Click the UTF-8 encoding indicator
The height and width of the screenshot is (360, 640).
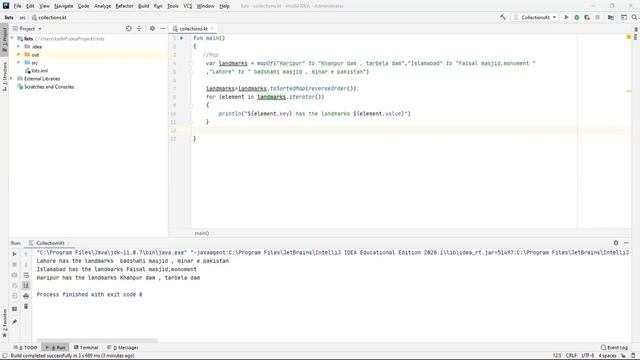tap(588, 356)
